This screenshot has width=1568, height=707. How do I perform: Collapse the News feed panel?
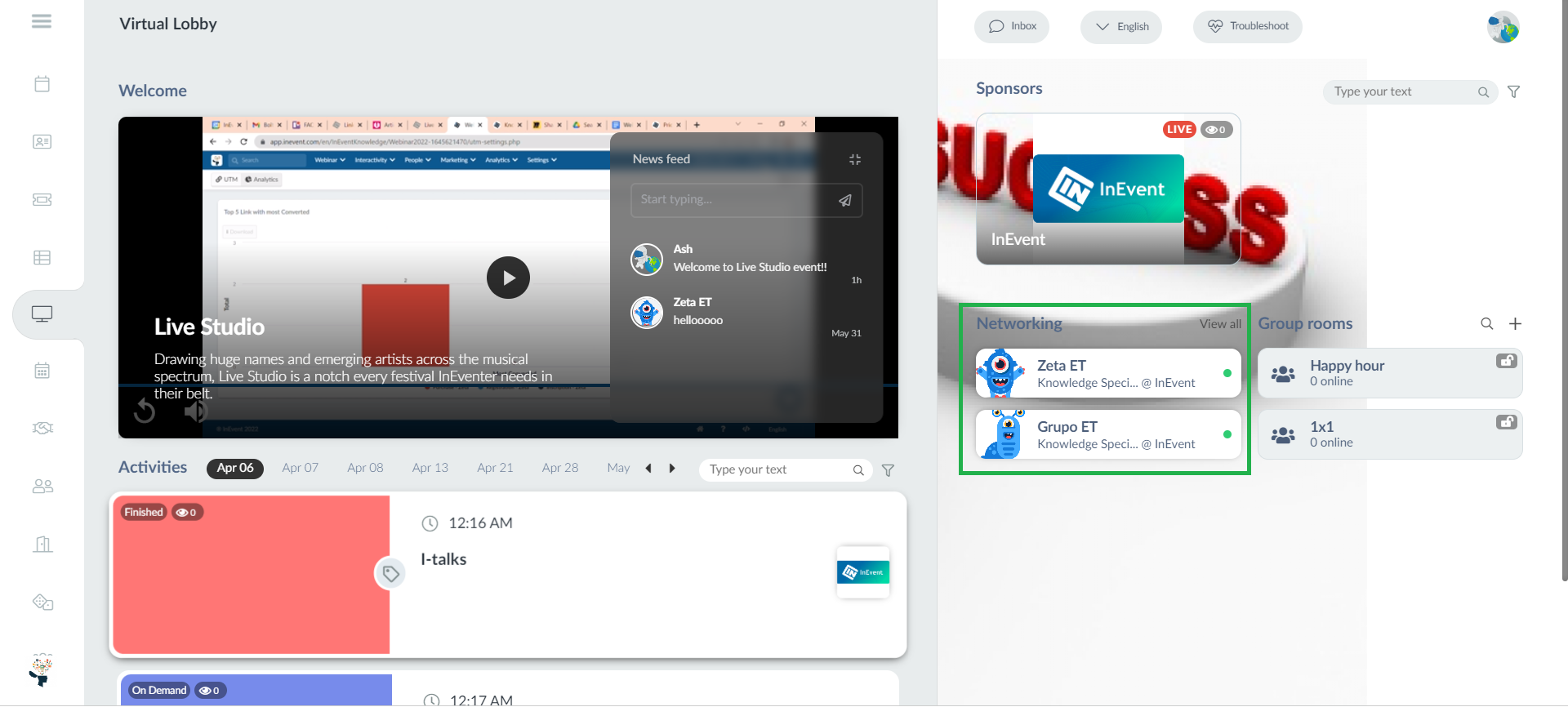click(x=855, y=159)
